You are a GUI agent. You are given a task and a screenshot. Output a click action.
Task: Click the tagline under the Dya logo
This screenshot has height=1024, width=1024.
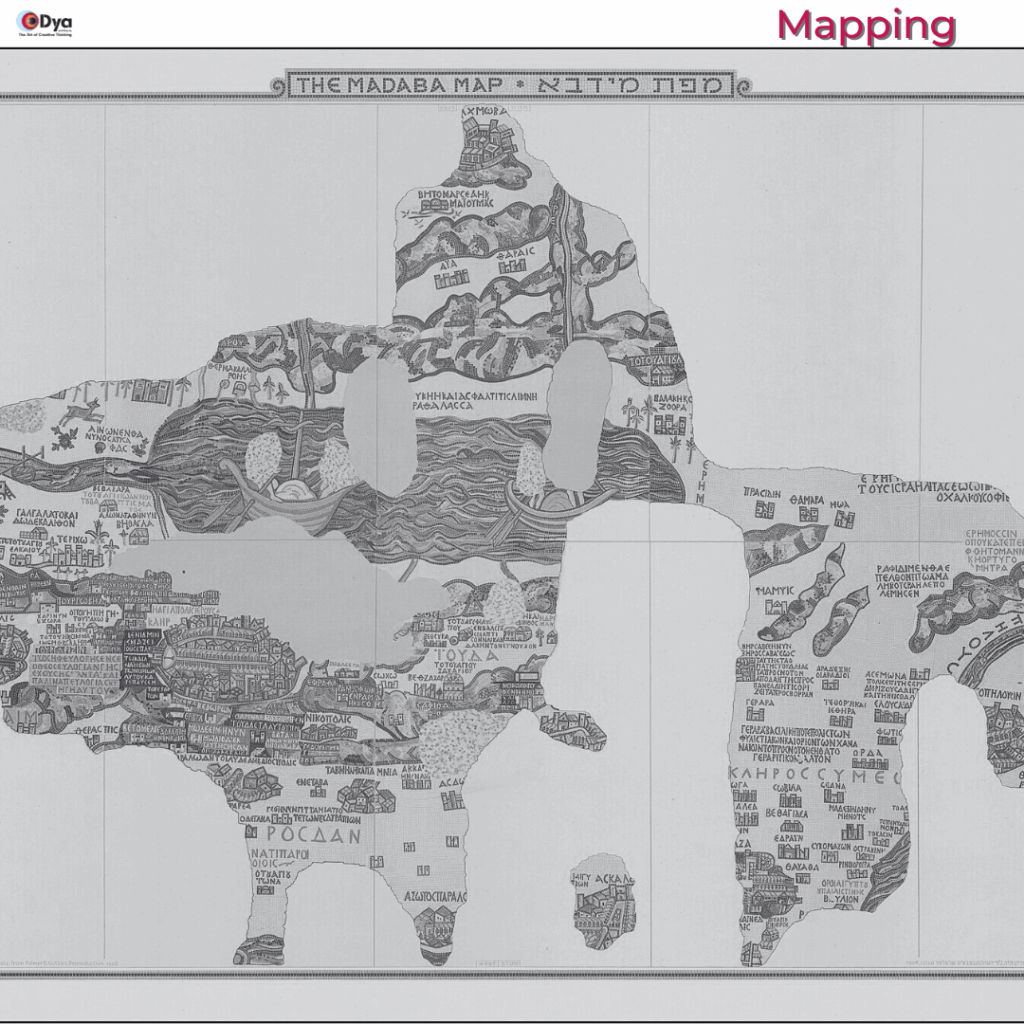point(44,32)
